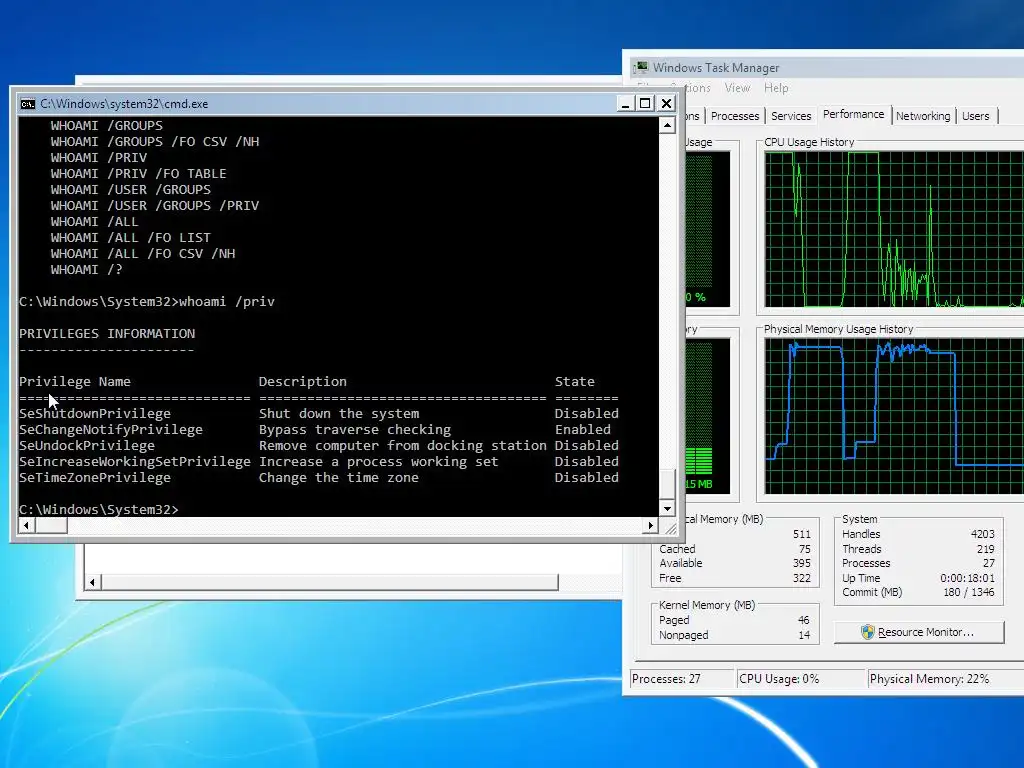Click 'SeUndockPrivilege' in cmd output
Screen dimensions: 1024x768
click(87, 445)
